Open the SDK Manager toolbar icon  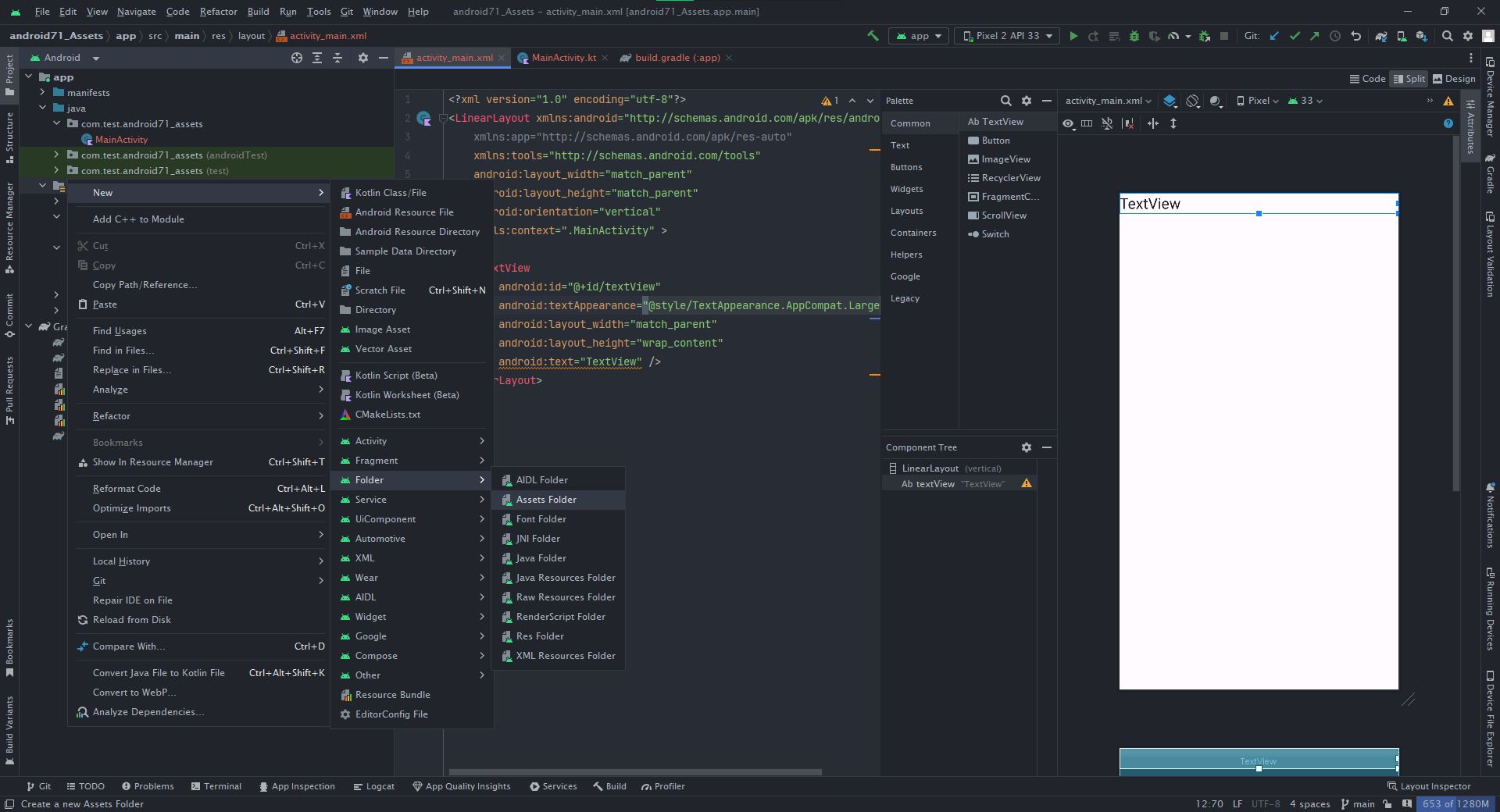pos(1422,36)
